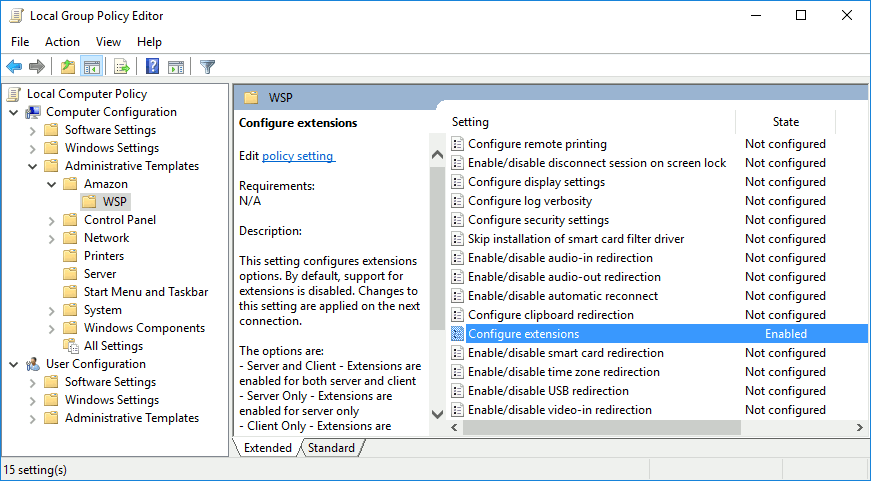Expand the Windows Components folder

tap(51, 328)
